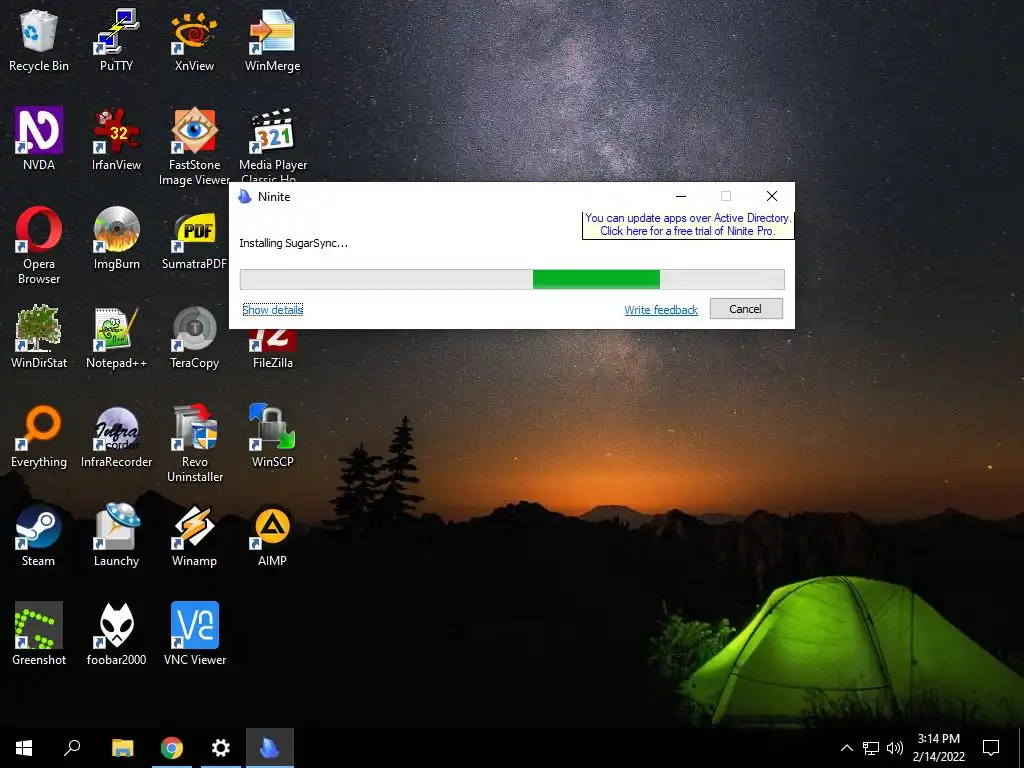Select the WinSCP desktop shortcut

272,436
